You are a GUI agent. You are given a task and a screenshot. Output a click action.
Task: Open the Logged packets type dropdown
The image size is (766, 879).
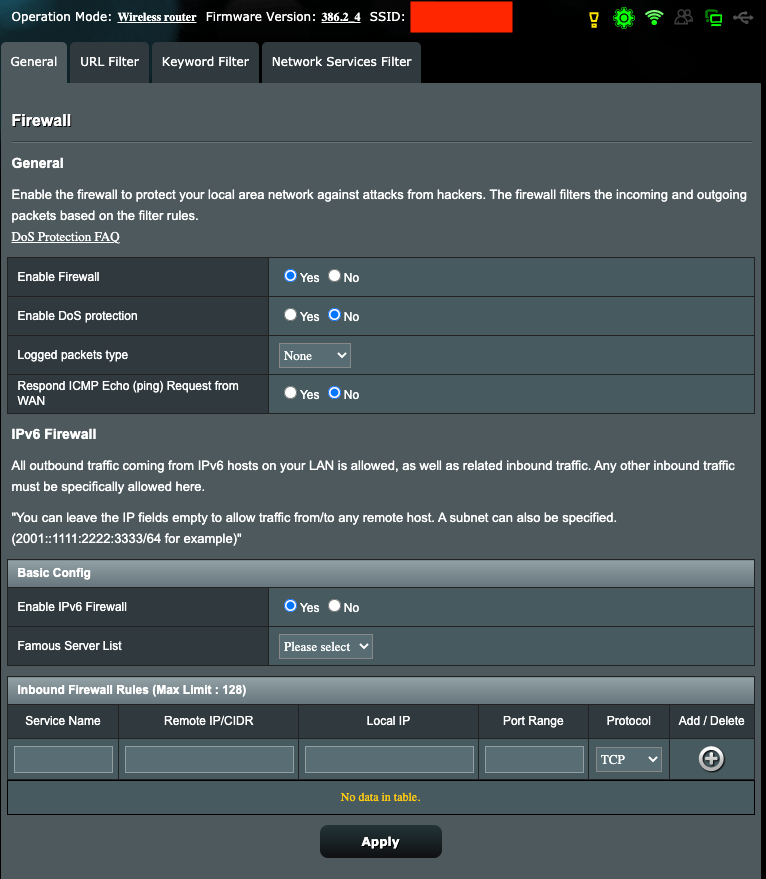315,355
